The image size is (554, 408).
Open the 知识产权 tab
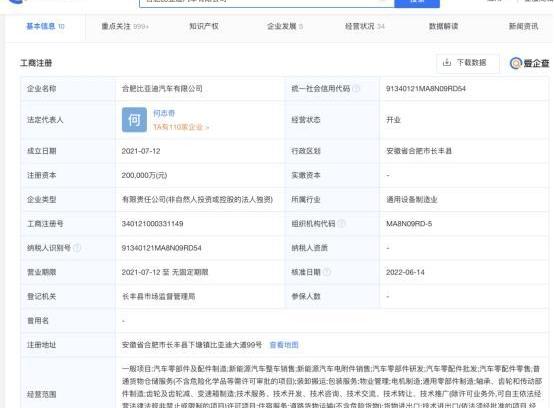(204, 26)
